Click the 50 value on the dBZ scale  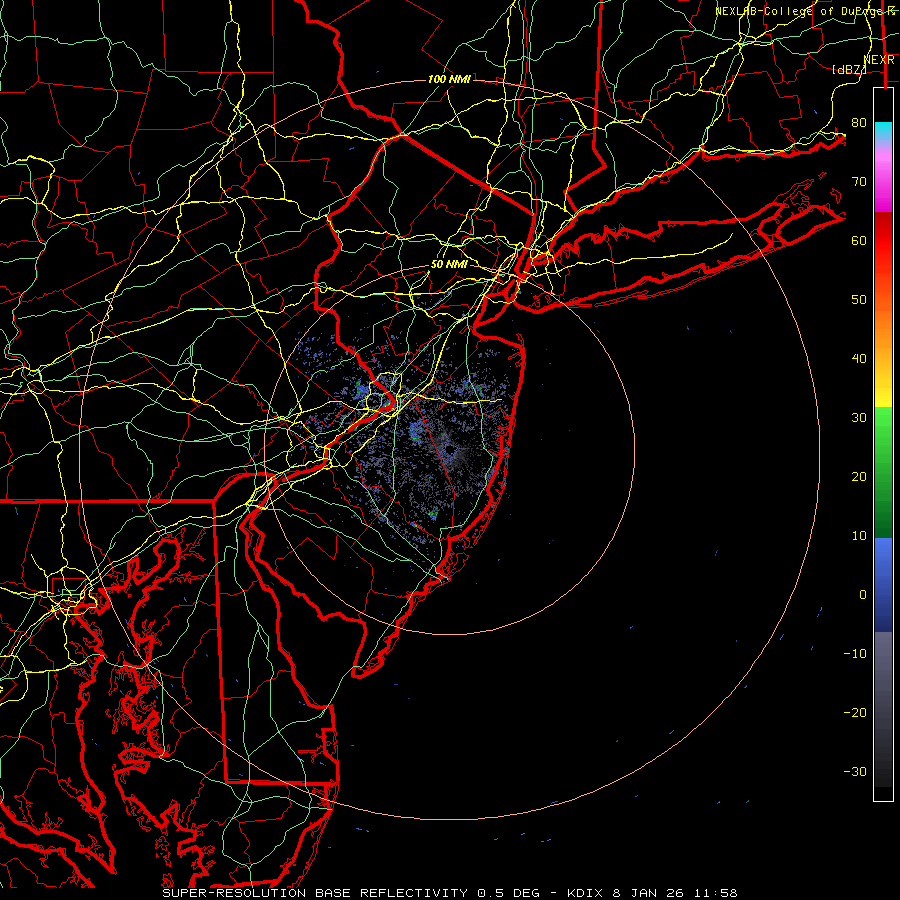point(859,300)
